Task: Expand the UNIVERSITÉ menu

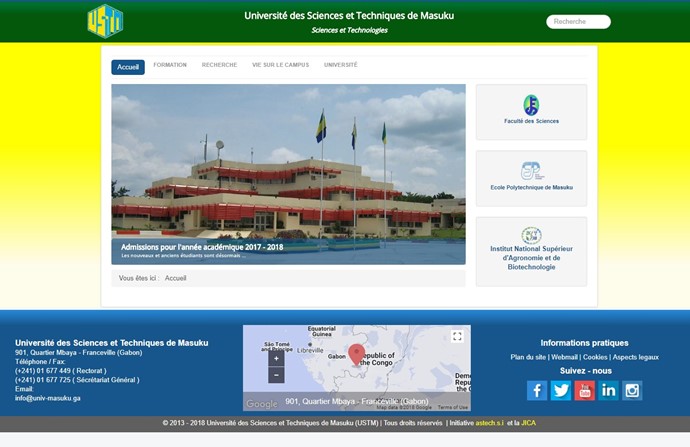Action: click(340, 65)
